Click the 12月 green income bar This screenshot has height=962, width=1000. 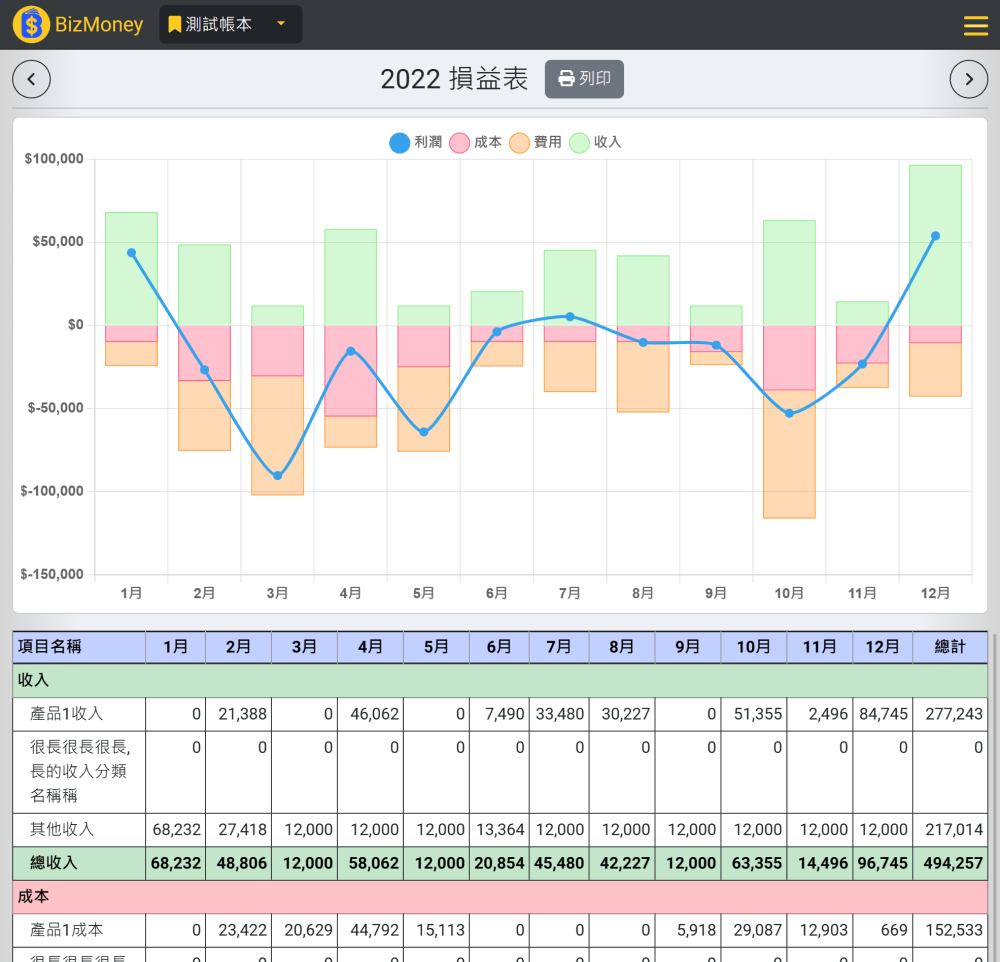936,245
